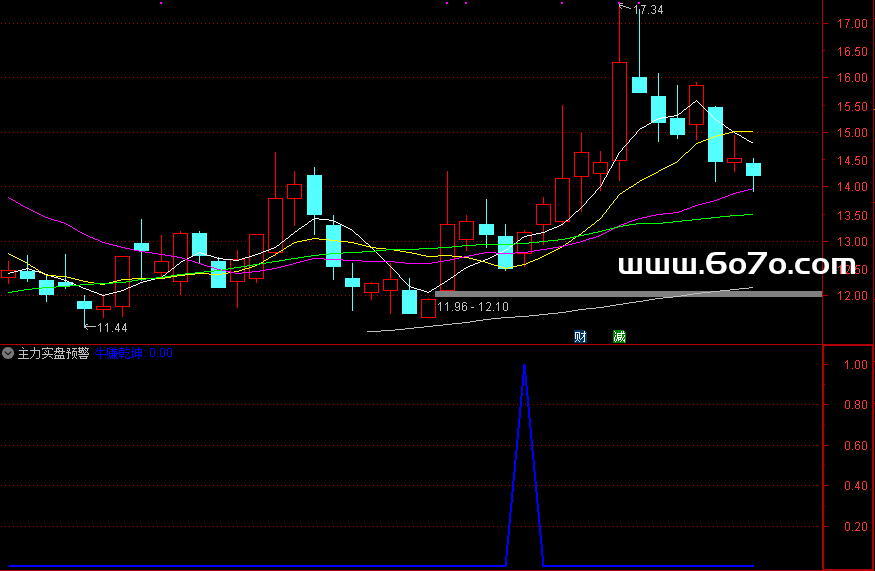
Task: Click the 12.00 price axis label
Action: pos(852,296)
